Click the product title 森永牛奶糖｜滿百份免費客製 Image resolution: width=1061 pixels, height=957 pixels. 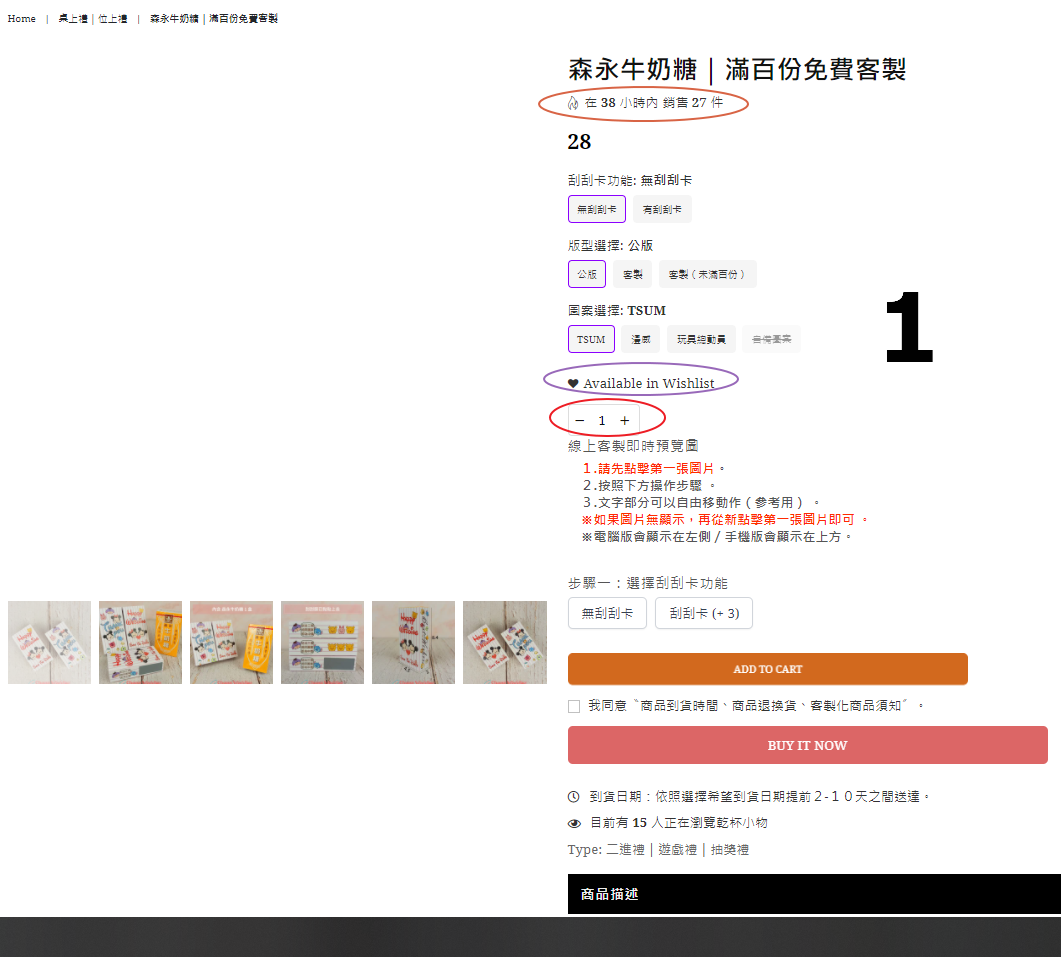tap(737, 69)
